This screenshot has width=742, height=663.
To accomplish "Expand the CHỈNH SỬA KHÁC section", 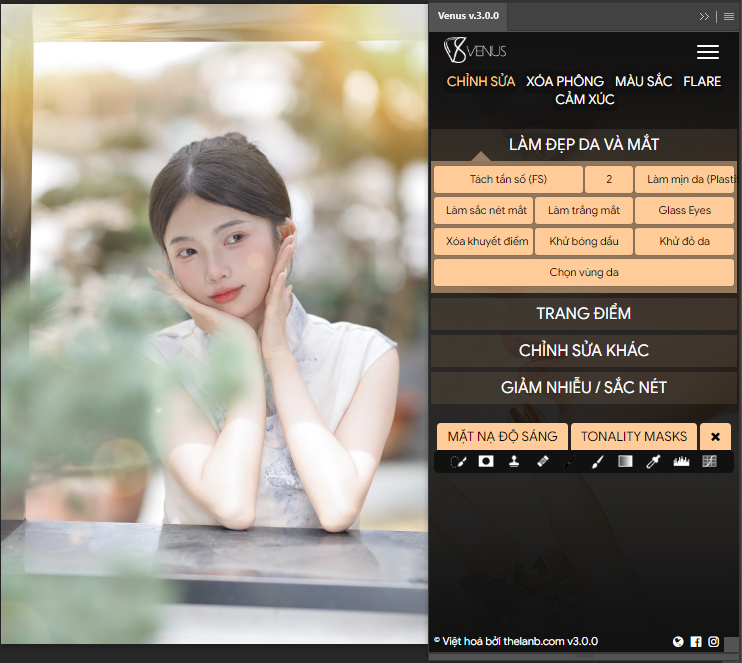I will point(583,350).
